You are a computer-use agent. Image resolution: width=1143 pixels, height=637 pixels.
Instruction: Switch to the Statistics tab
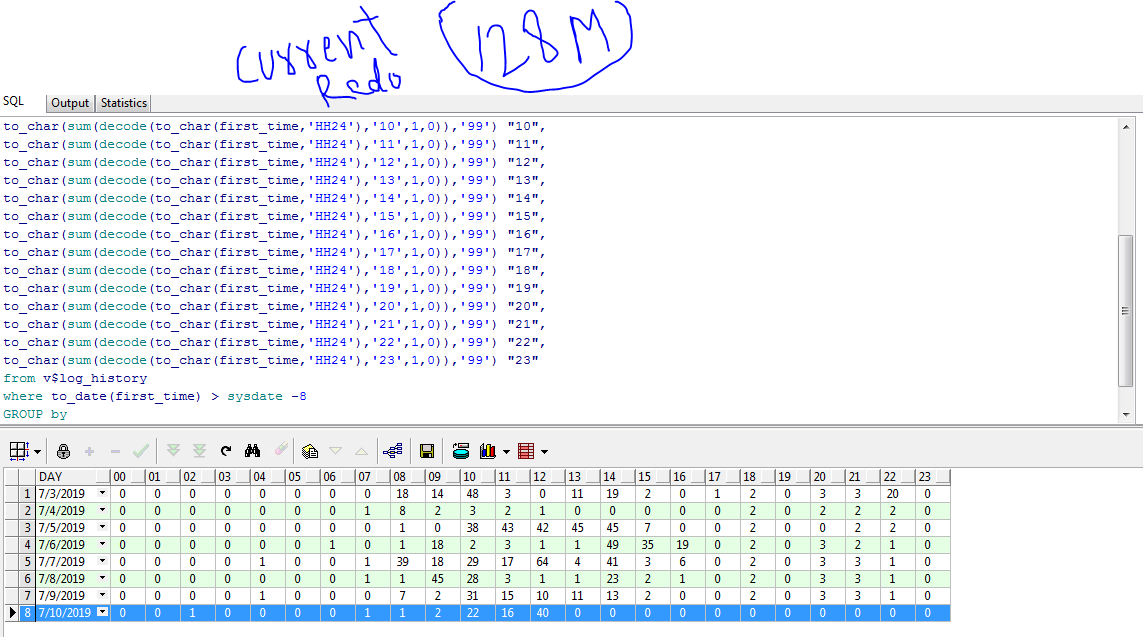[124, 103]
